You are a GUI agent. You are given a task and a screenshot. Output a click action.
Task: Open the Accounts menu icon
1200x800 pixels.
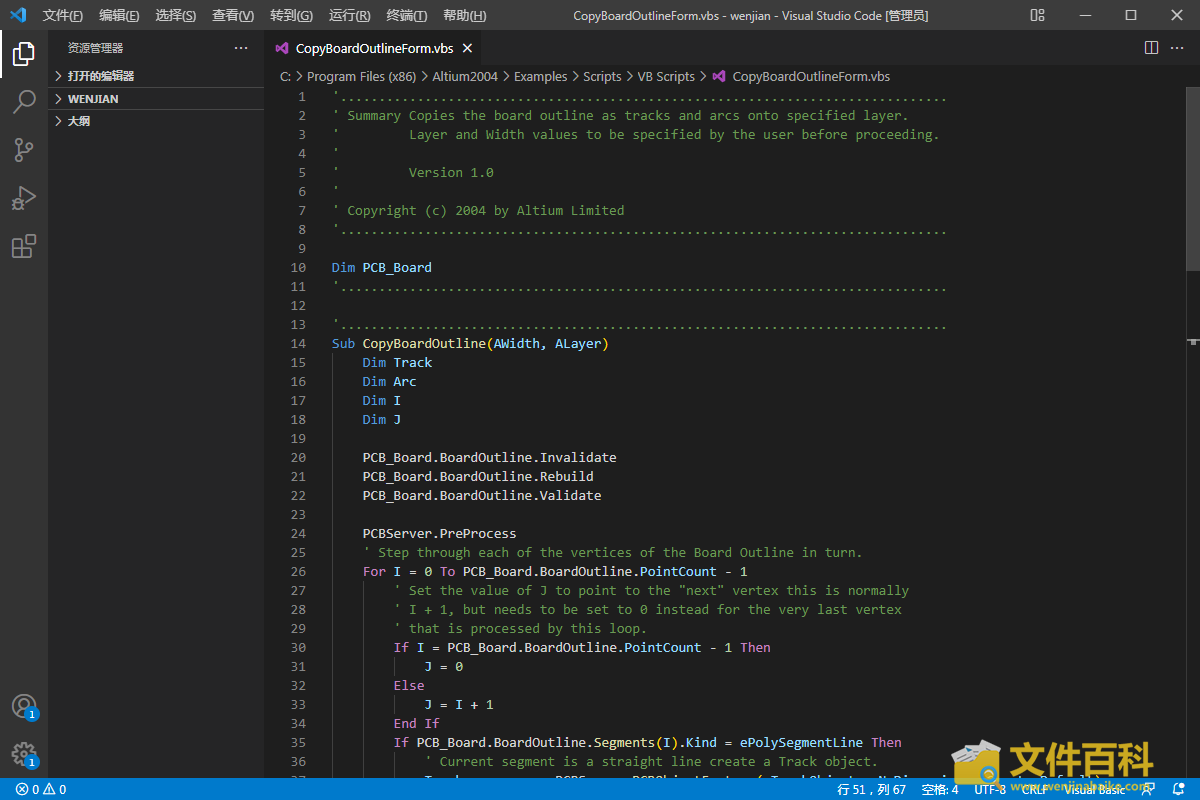(24, 706)
